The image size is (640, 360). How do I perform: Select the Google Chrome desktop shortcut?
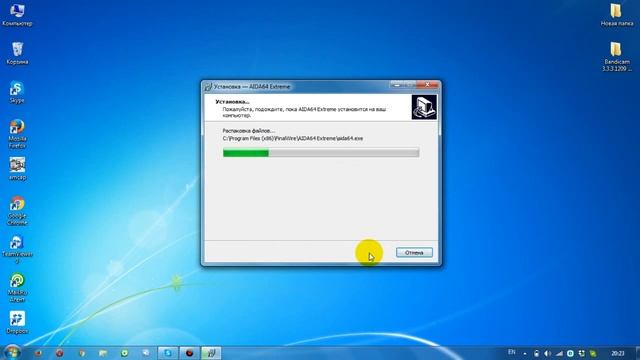point(17,211)
